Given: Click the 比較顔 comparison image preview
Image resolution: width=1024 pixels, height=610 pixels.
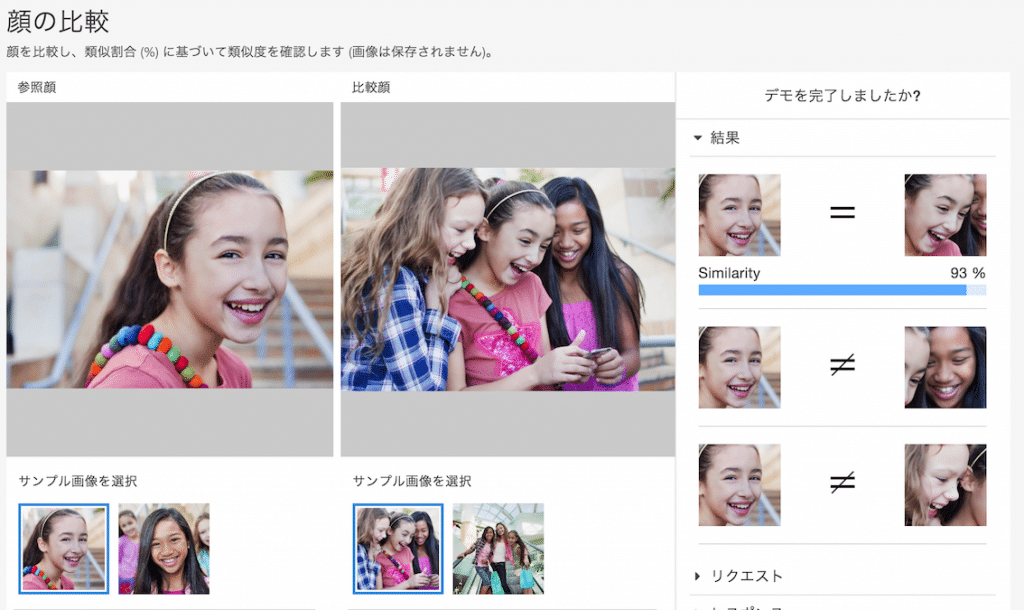Looking at the screenshot, I should [x=507, y=279].
